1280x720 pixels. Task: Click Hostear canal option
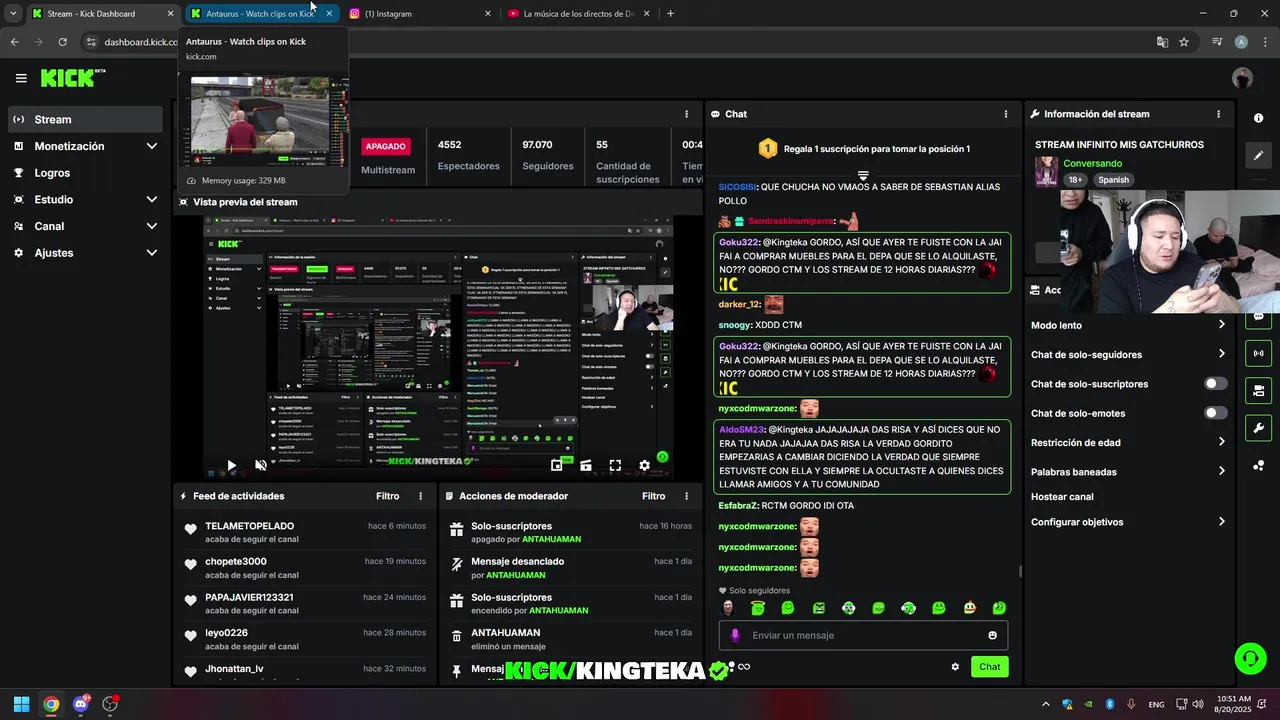pyautogui.click(x=1062, y=497)
